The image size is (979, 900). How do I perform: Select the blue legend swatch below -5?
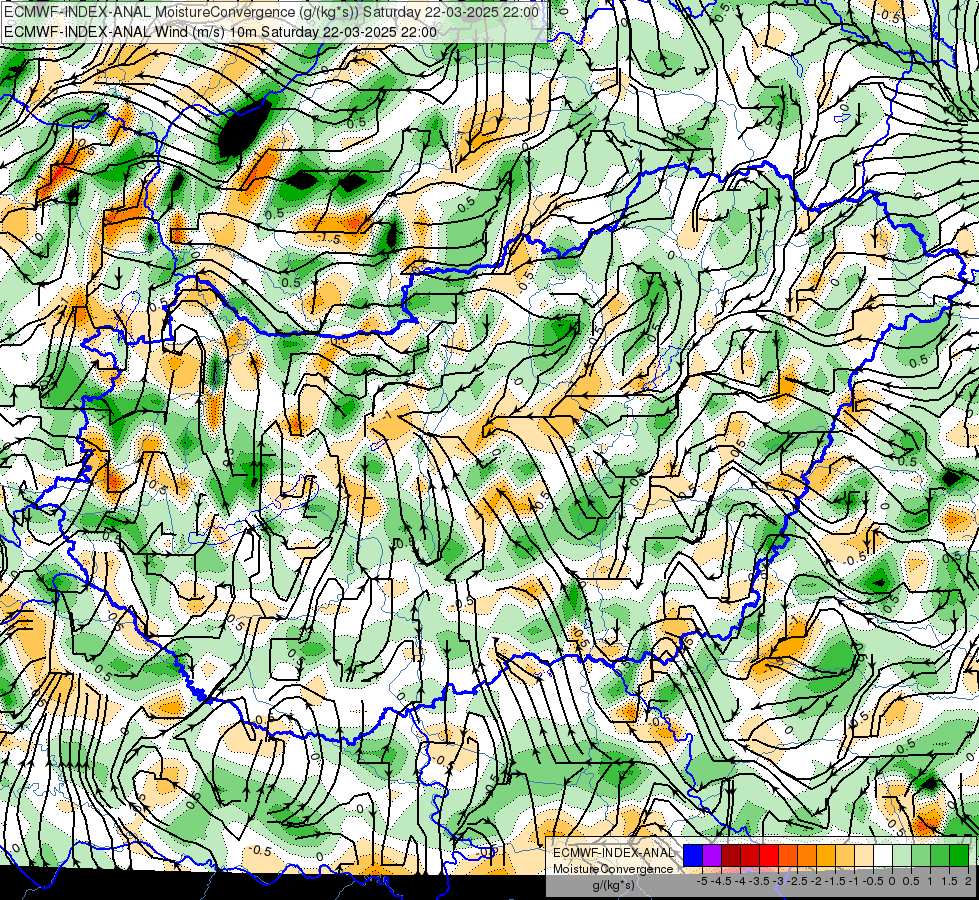tap(693, 856)
